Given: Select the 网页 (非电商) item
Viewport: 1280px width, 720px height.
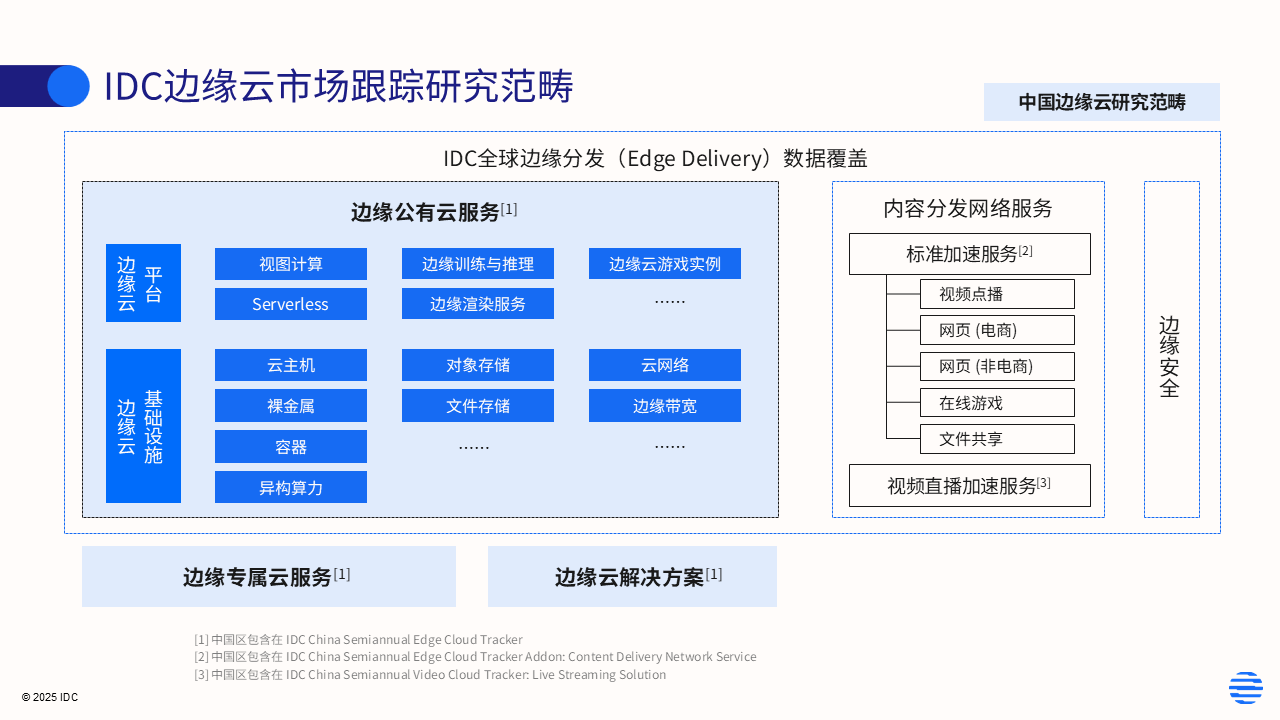Looking at the screenshot, I should click(997, 367).
